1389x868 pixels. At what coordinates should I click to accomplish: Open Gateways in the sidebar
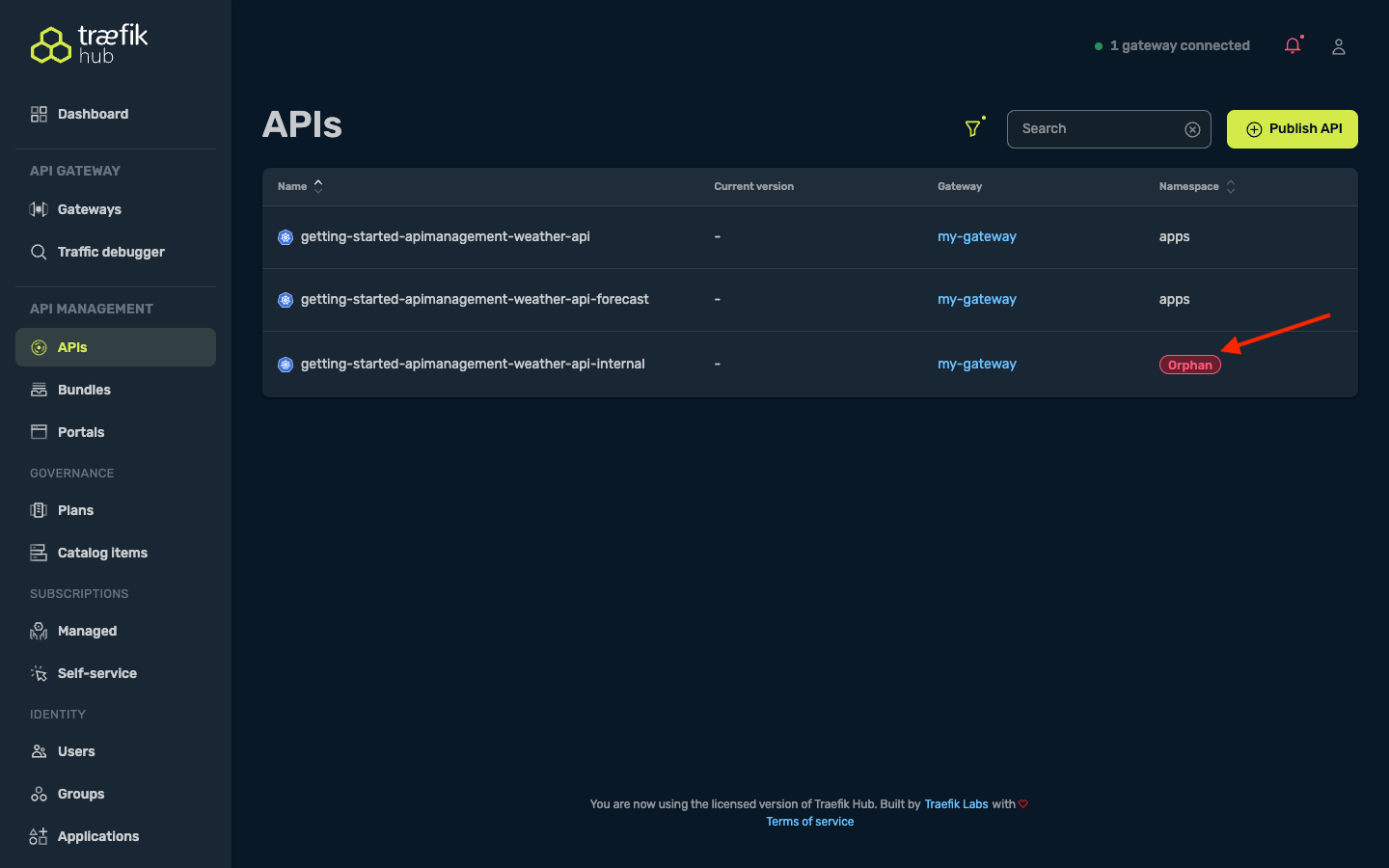coord(89,209)
